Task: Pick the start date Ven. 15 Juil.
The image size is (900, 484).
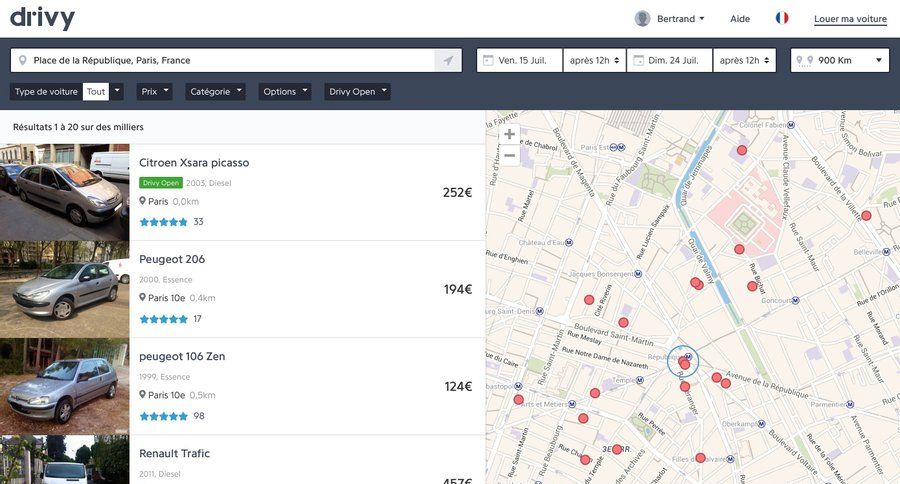Action: 519,60
